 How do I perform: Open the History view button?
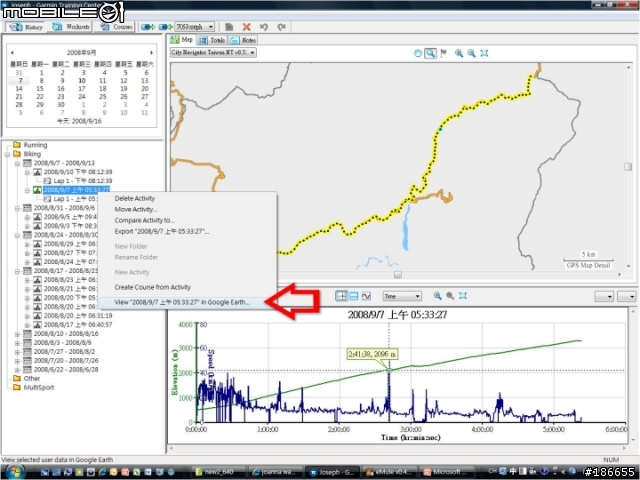tap(26, 27)
